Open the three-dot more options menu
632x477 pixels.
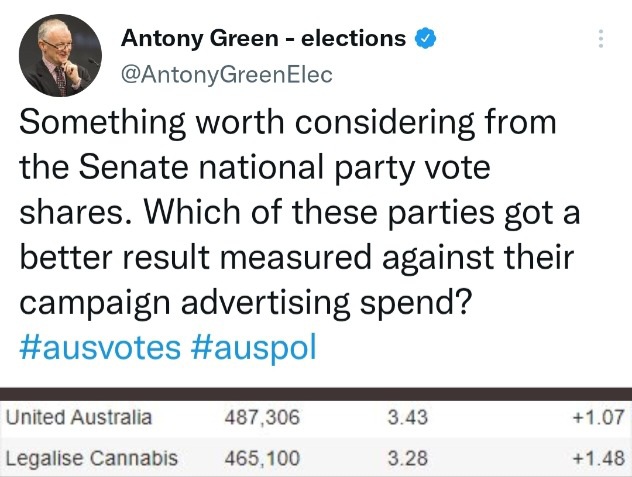[x=600, y=39]
